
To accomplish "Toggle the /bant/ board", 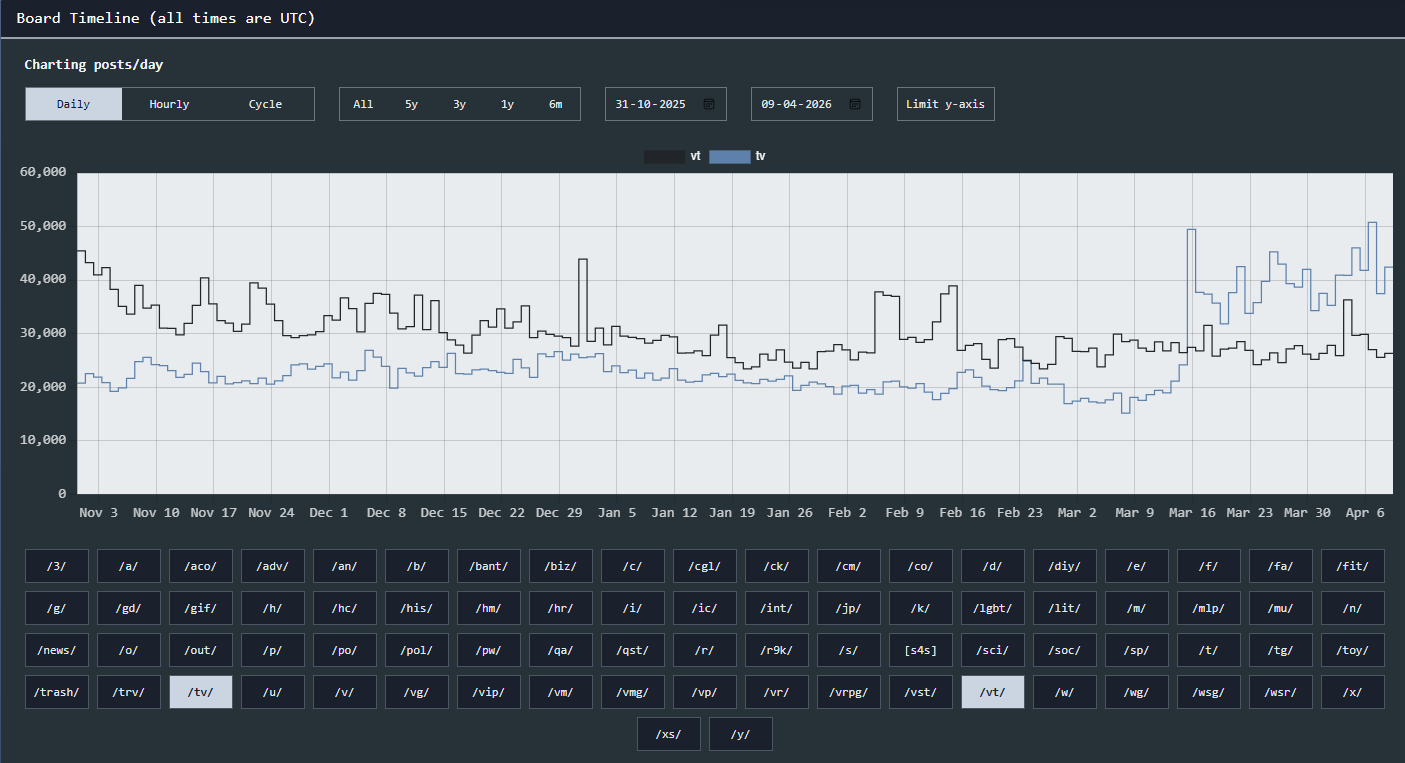I will coord(489,566).
